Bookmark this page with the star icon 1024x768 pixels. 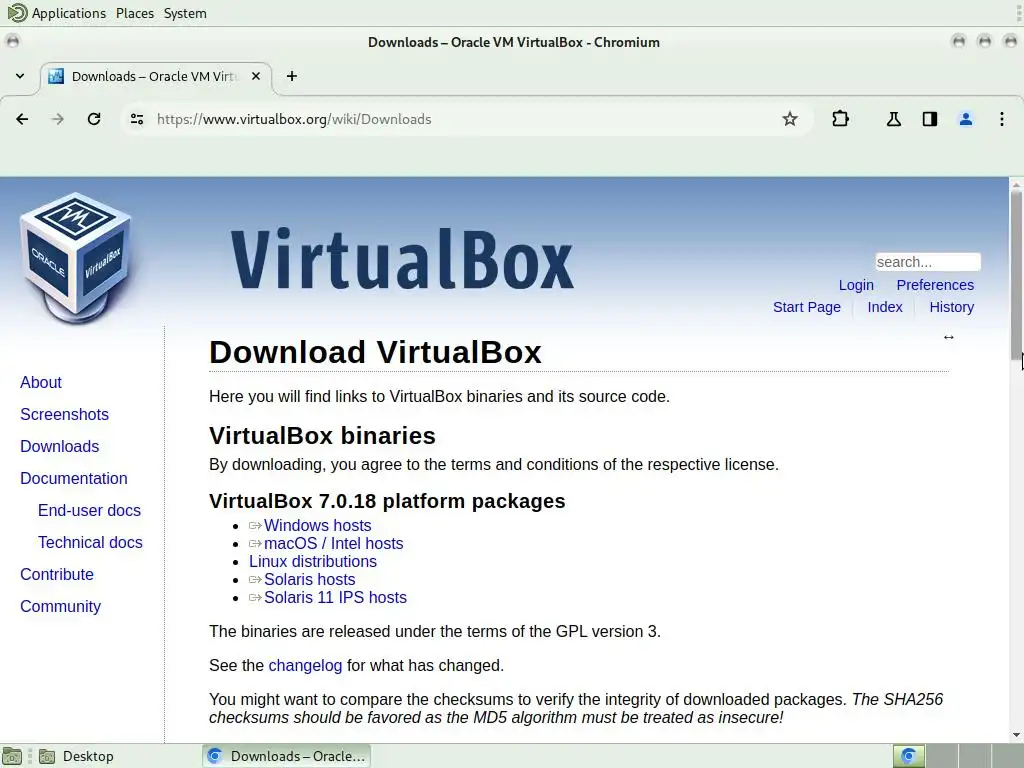[790, 119]
